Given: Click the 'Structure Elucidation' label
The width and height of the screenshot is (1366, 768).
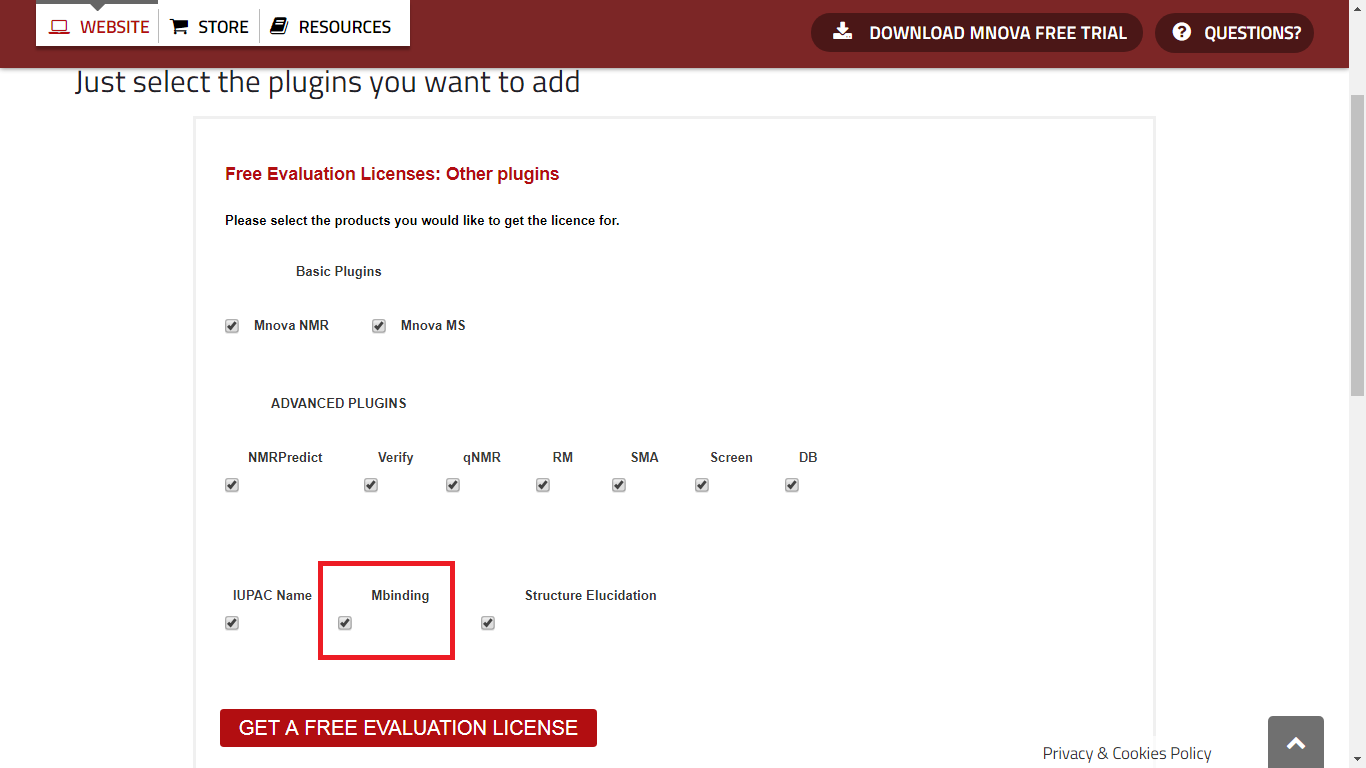Looking at the screenshot, I should 591,595.
